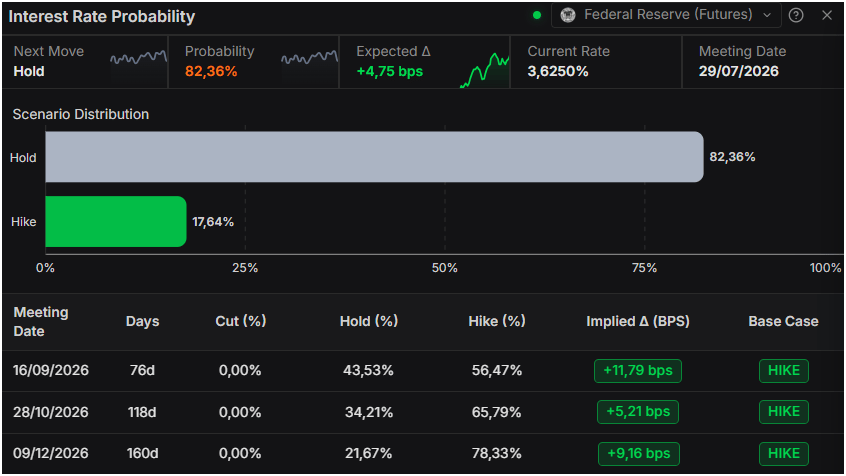Sort by the Cut (%) column header
This screenshot has width=846, height=476.
[241, 322]
